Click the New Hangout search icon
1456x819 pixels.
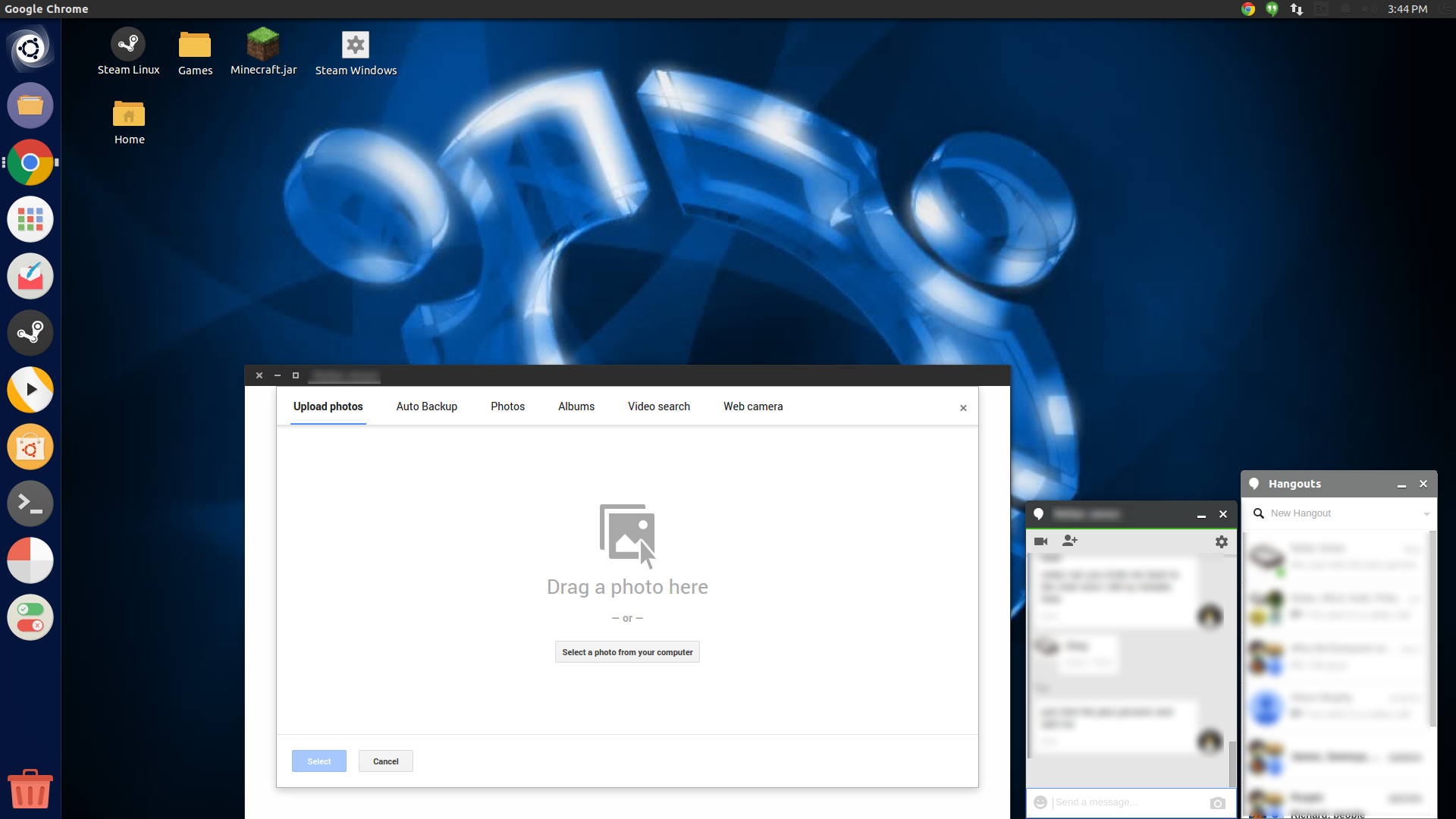click(x=1259, y=513)
